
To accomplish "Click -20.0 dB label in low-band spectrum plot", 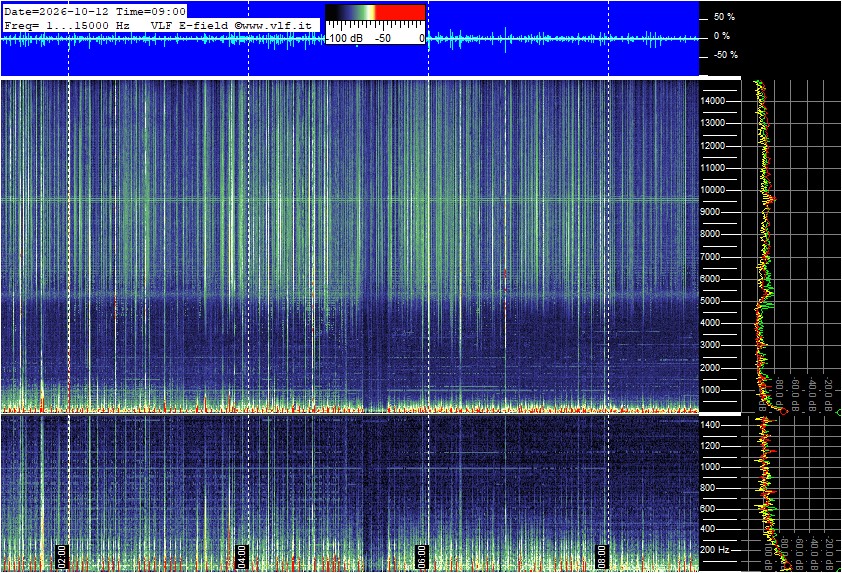I will (x=832, y=552).
